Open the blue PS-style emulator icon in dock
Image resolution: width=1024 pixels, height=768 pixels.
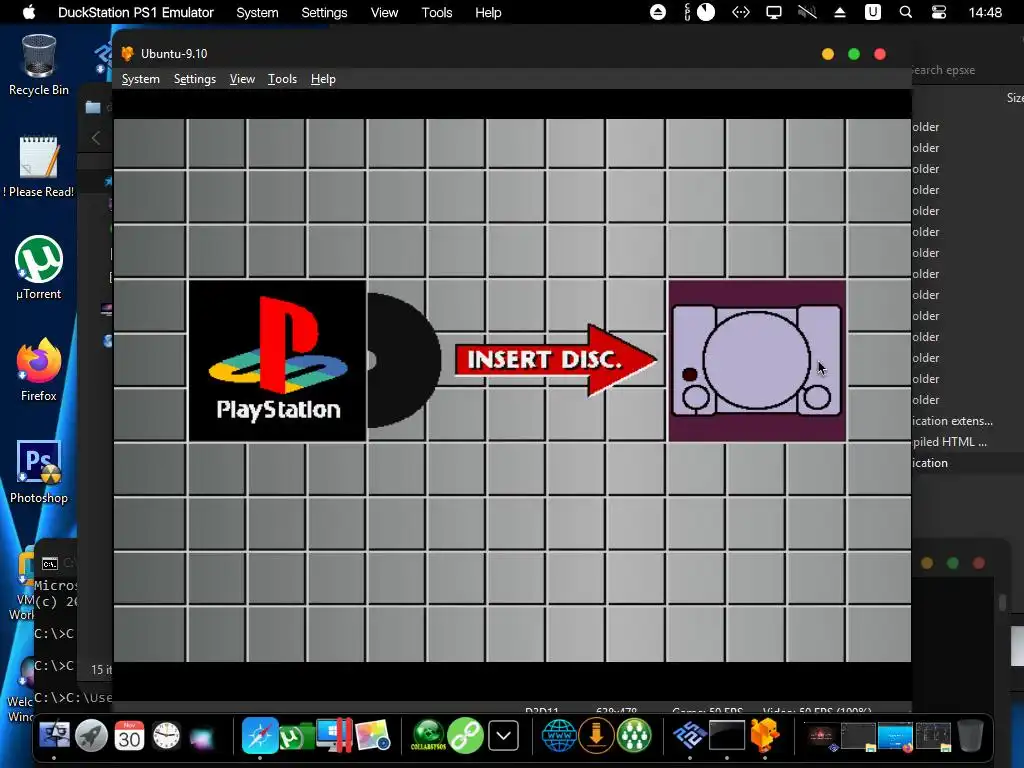point(690,736)
